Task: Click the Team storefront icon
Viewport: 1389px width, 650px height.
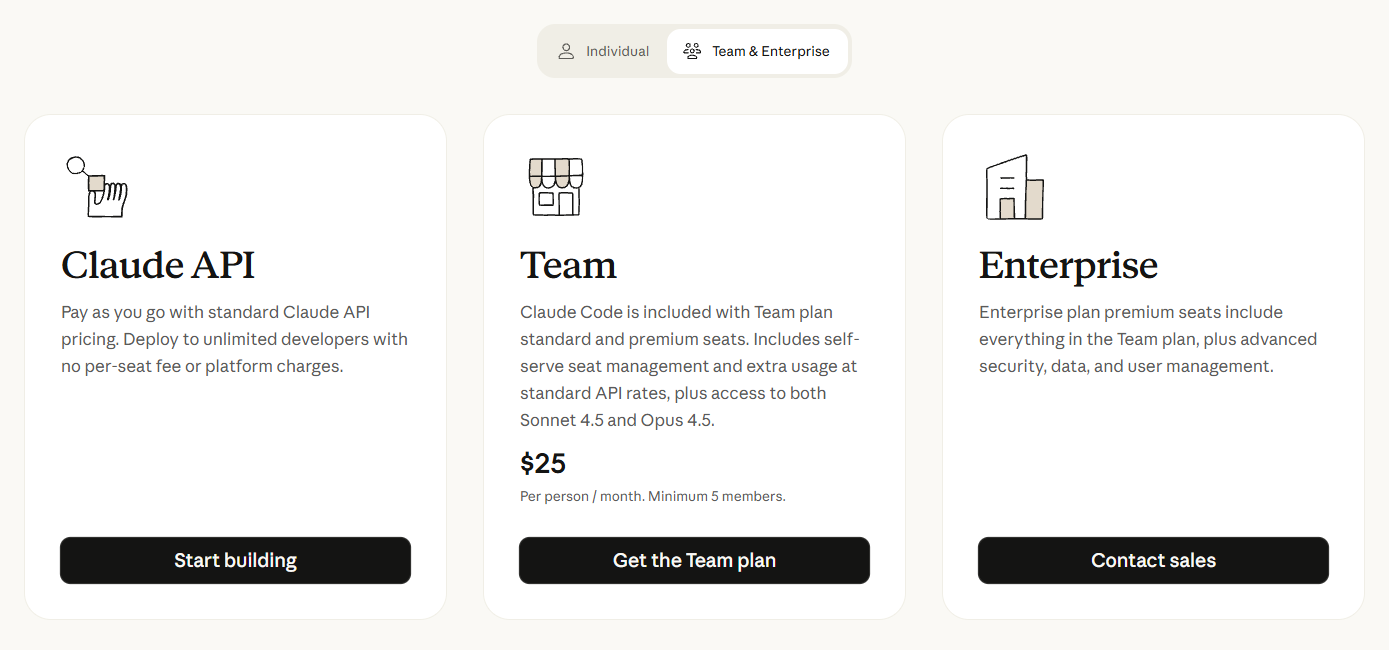Action: pyautogui.click(x=555, y=187)
